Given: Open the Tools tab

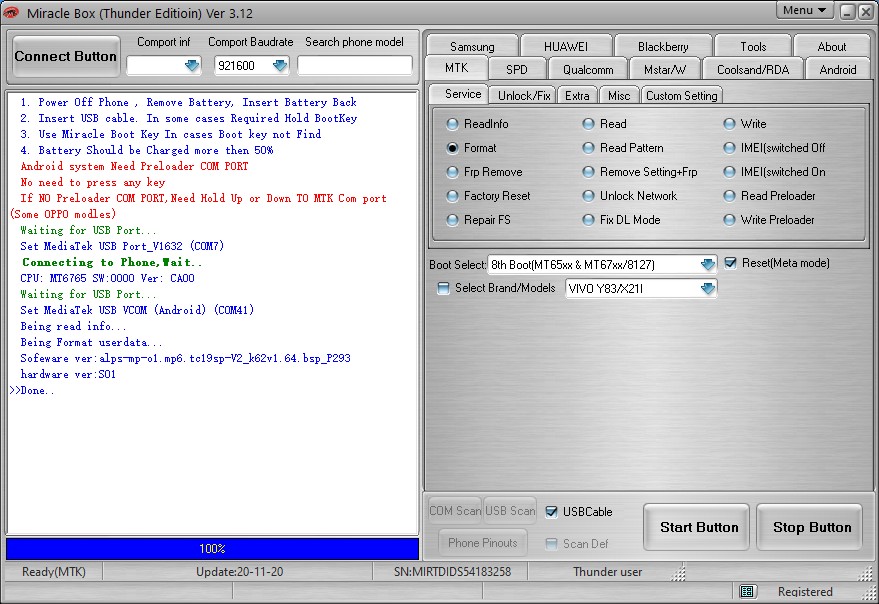Looking at the screenshot, I should tap(753, 46).
